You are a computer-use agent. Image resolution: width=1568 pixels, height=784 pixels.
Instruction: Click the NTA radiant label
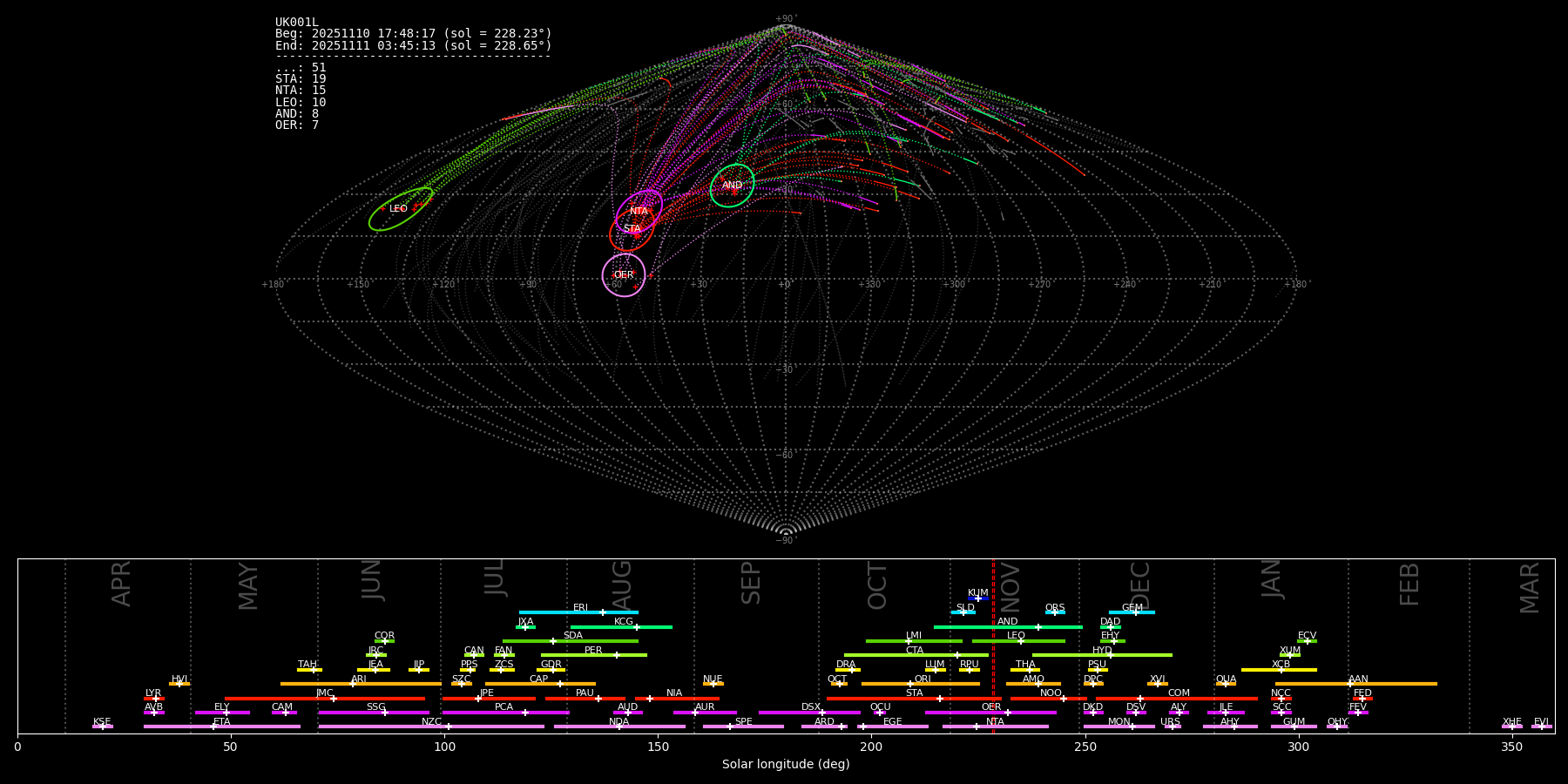pyautogui.click(x=639, y=211)
